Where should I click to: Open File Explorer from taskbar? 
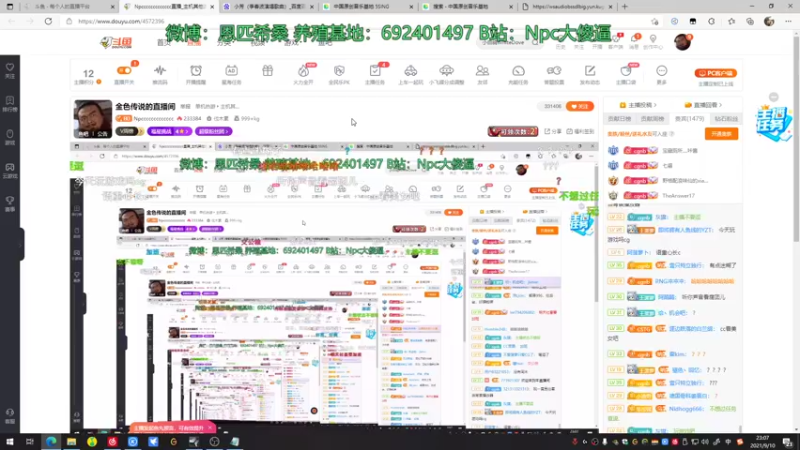coord(71,441)
